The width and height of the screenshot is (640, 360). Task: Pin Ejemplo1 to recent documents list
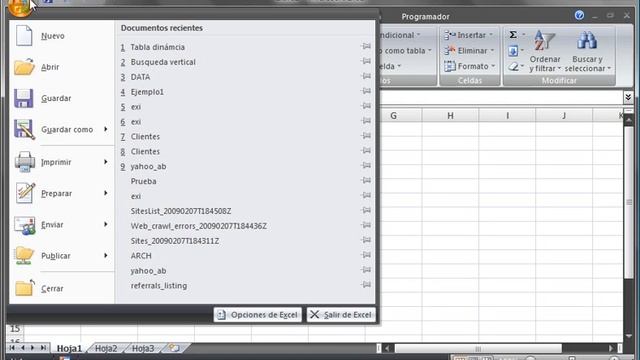click(366, 91)
